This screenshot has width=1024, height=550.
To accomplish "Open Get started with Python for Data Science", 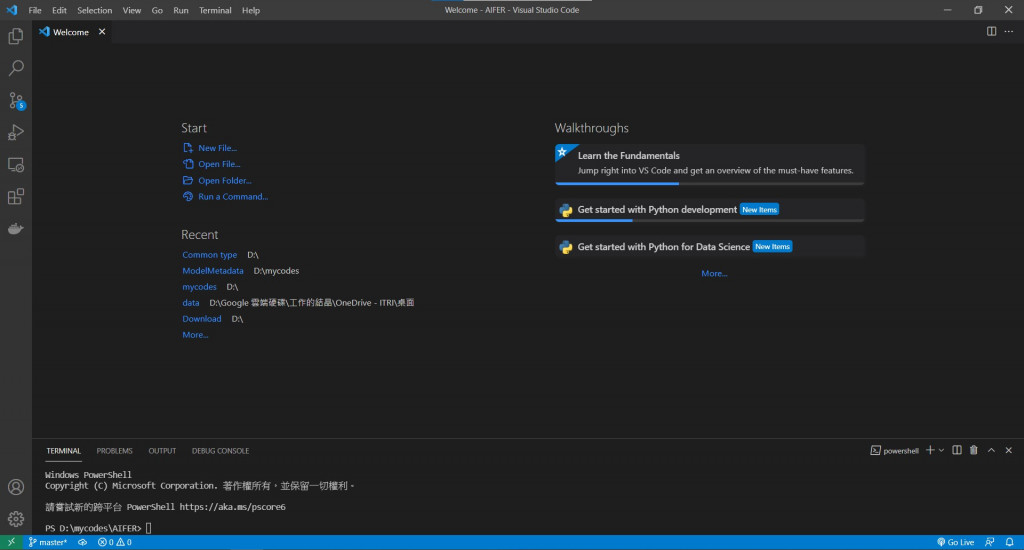I will click(x=709, y=247).
